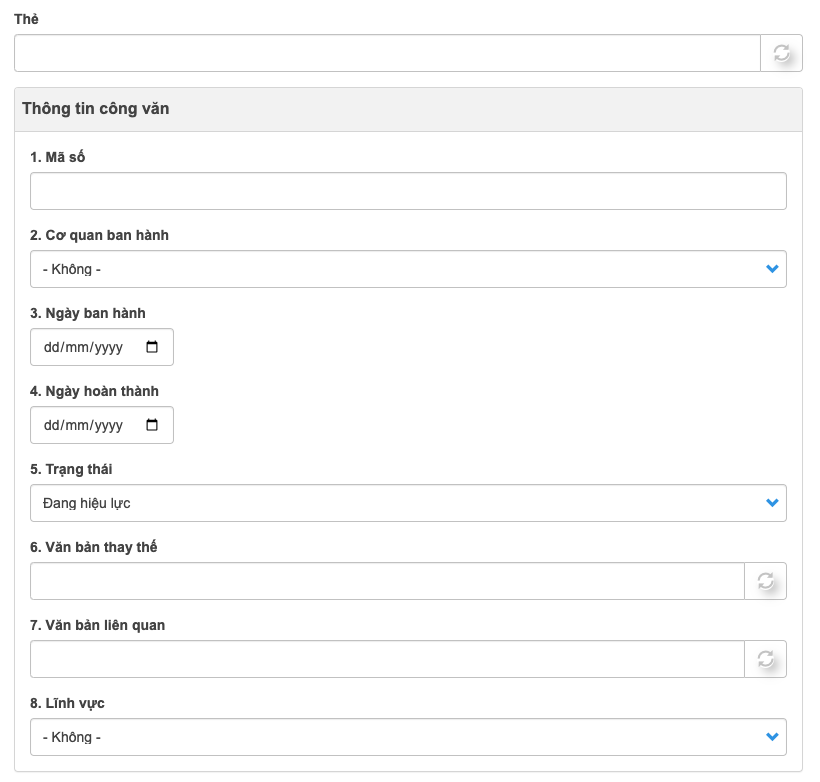
Task: Select the day segment of Ngày ban hành
Action: coord(52,348)
